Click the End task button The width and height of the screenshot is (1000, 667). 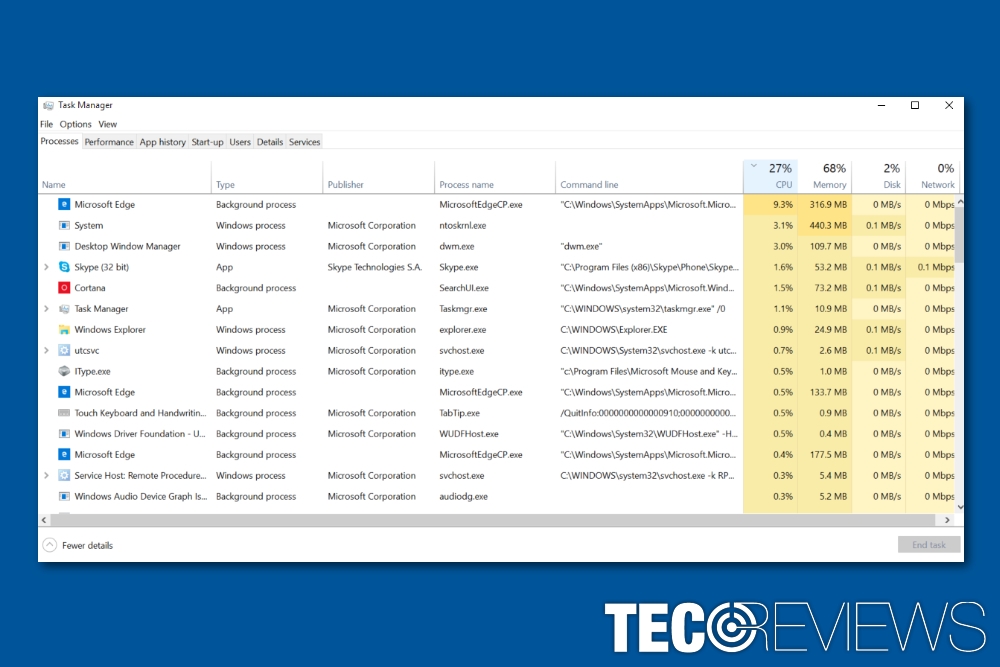[x=929, y=545]
